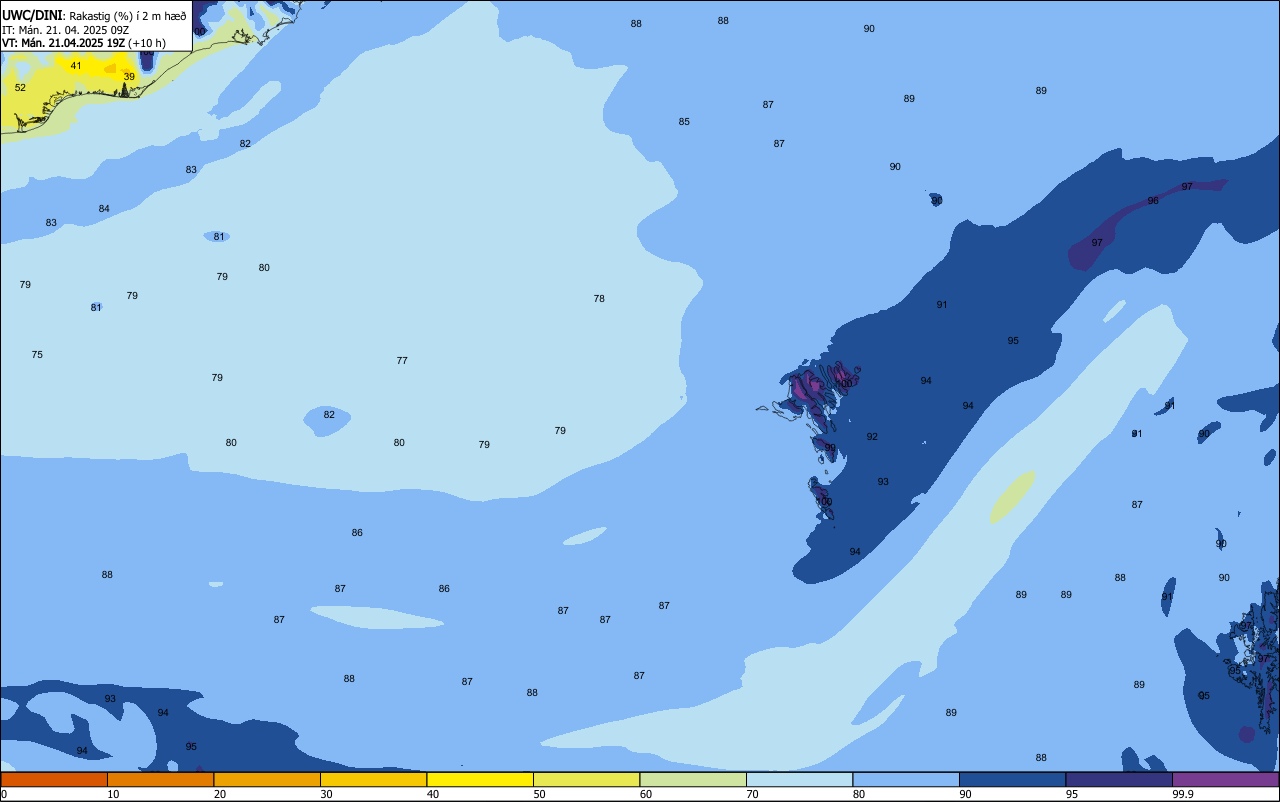Pick the medium blue 80–90 legend swatch
This screenshot has width=1280, height=802.
click(906, 779)
